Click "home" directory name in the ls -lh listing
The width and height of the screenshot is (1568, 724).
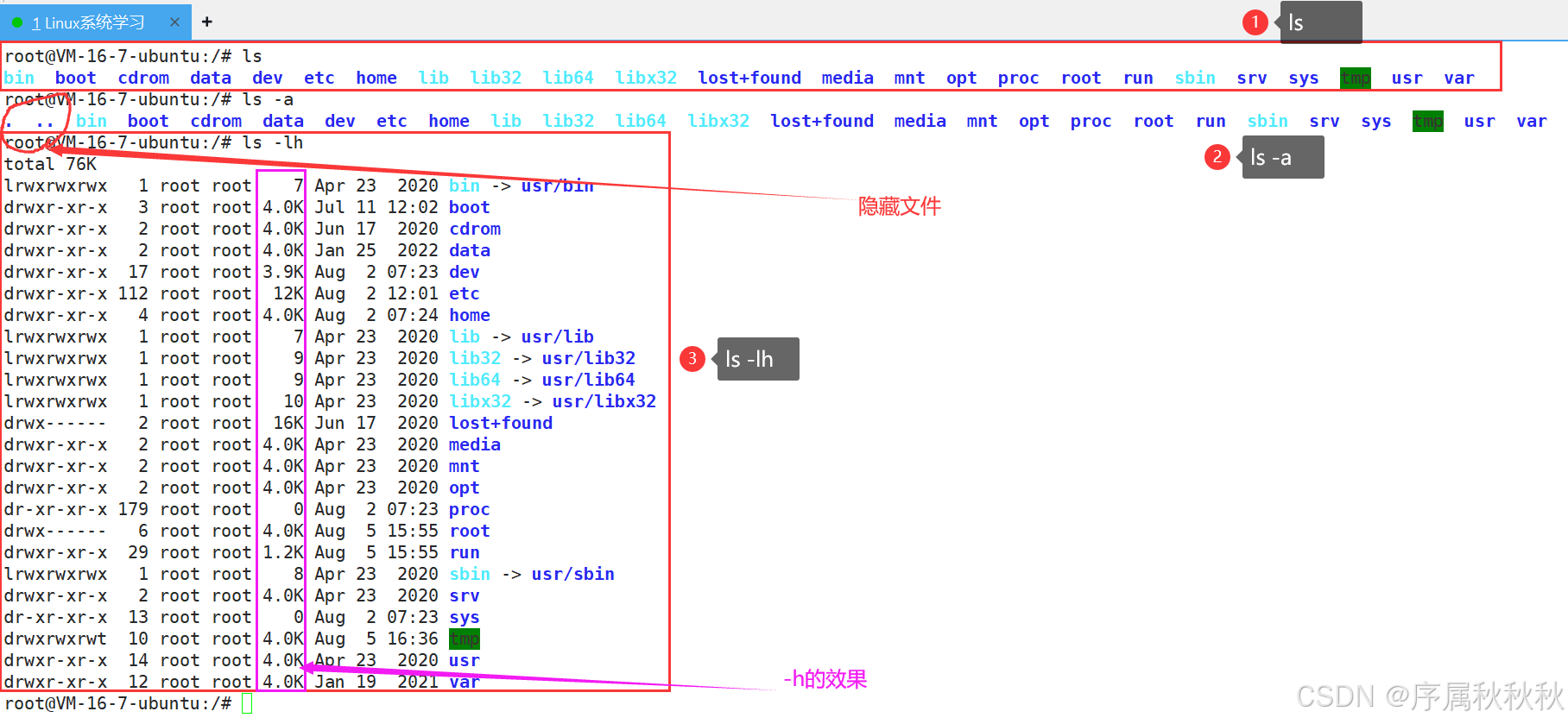[470, 315]
